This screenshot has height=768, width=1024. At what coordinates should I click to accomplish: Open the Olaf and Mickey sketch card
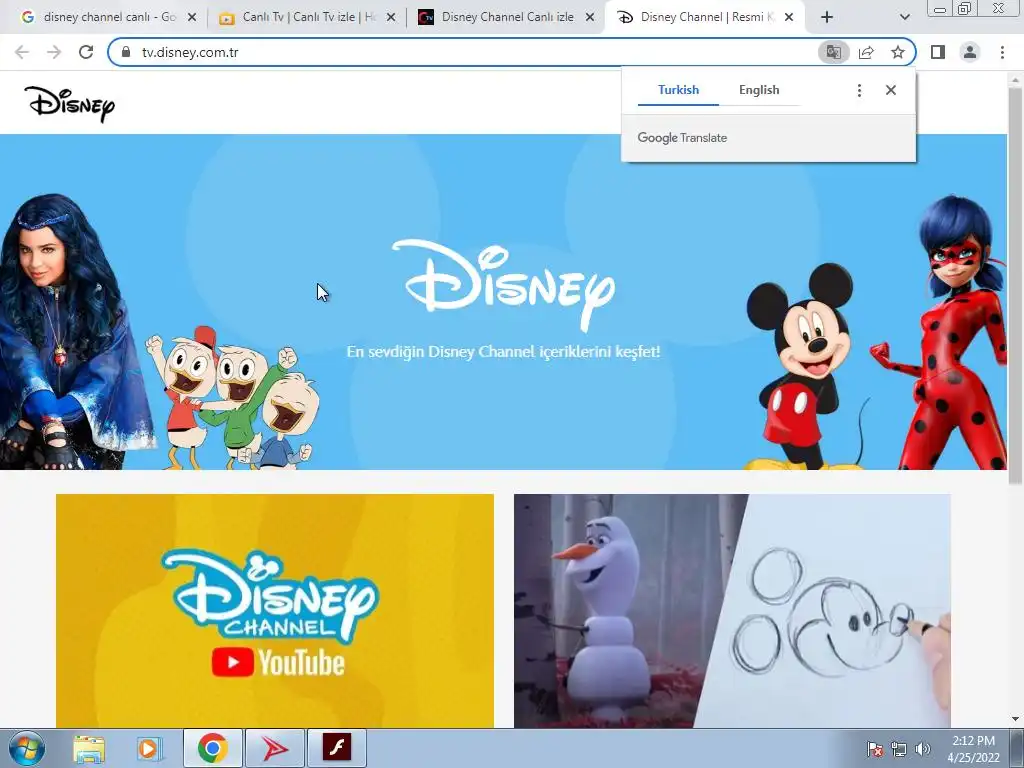coord(732,611)
